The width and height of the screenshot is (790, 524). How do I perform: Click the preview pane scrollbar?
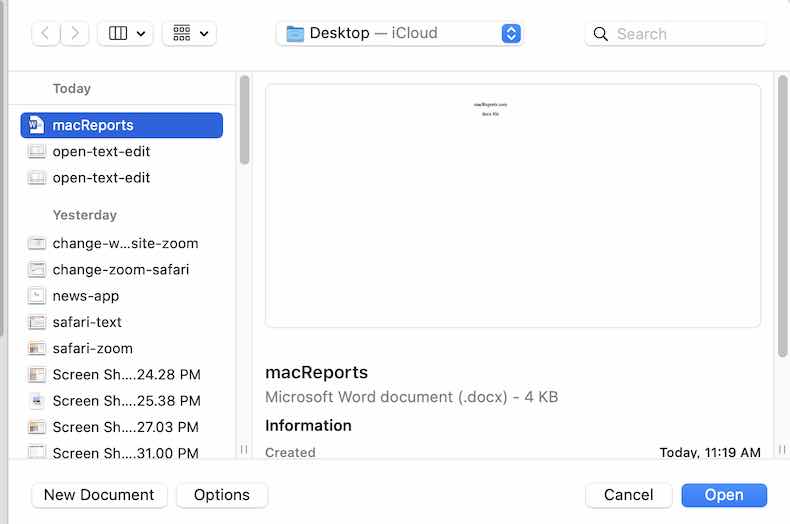782,216
